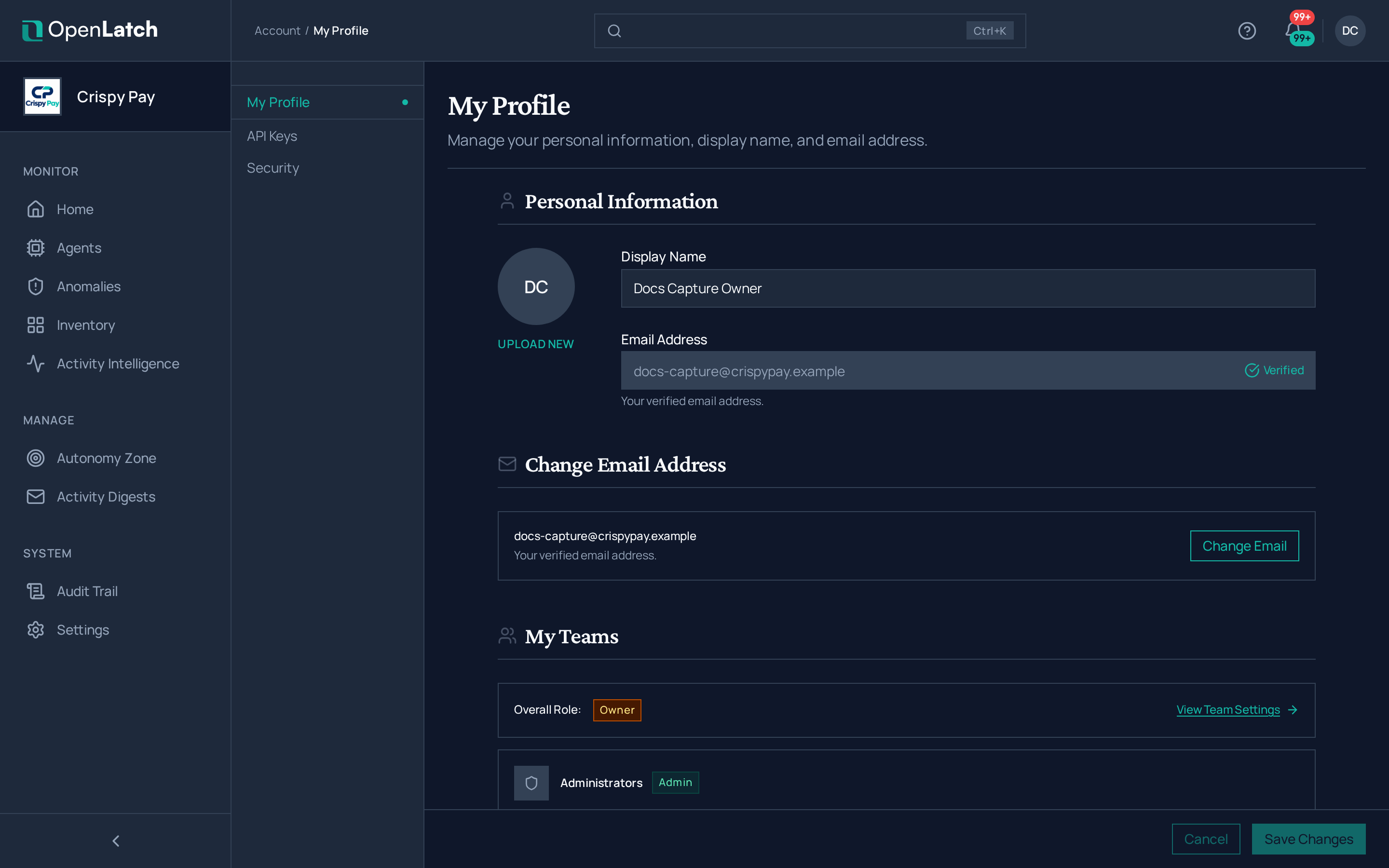The height and width of the screenshot is (868, 1389).
Task: Open Settings gear icon
Action: [36, 629]
